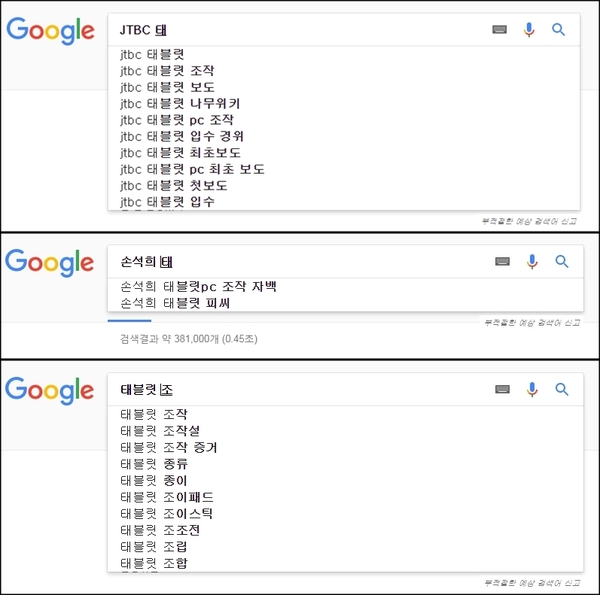Choose suggestion '태블릿 조이스틱'

click(166, 513)
